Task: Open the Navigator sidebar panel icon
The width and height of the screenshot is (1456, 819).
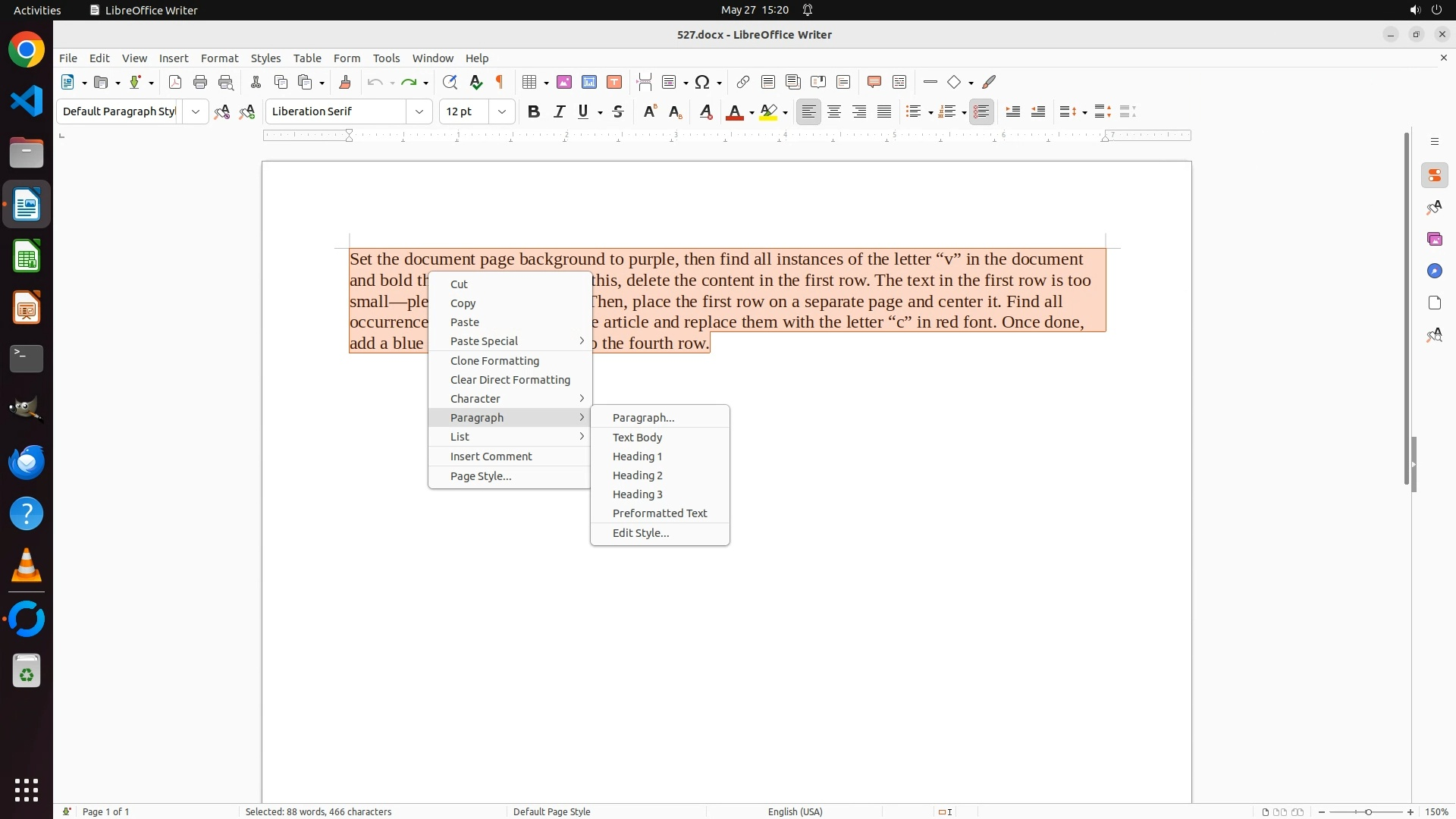Action: (x=1434, y=271)
